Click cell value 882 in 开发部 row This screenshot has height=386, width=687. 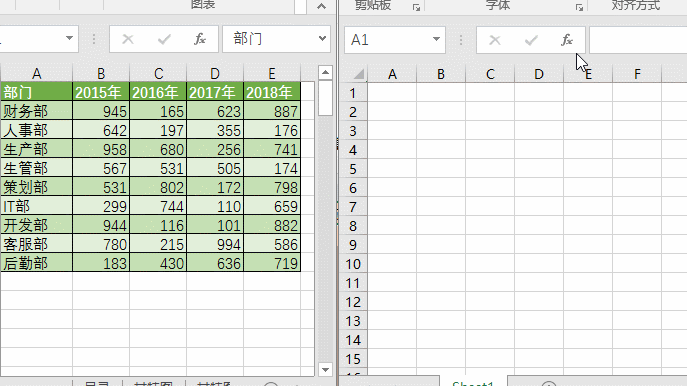pyautogui.click(x=272, y=225)
